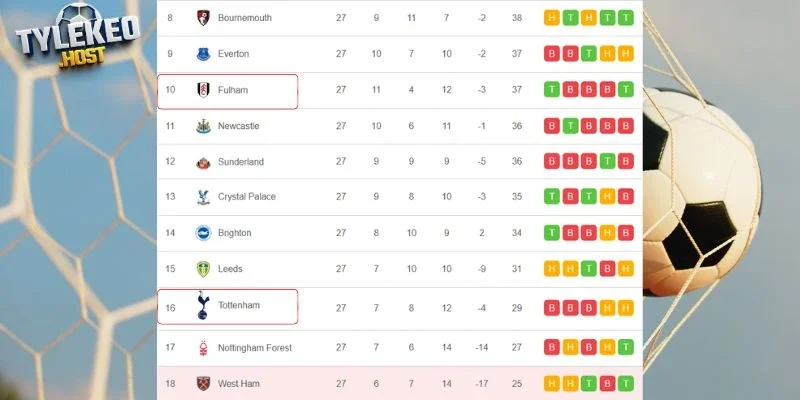Click the Newcastle club crest icon
This screenshot has height=400, width=800.
203,126
